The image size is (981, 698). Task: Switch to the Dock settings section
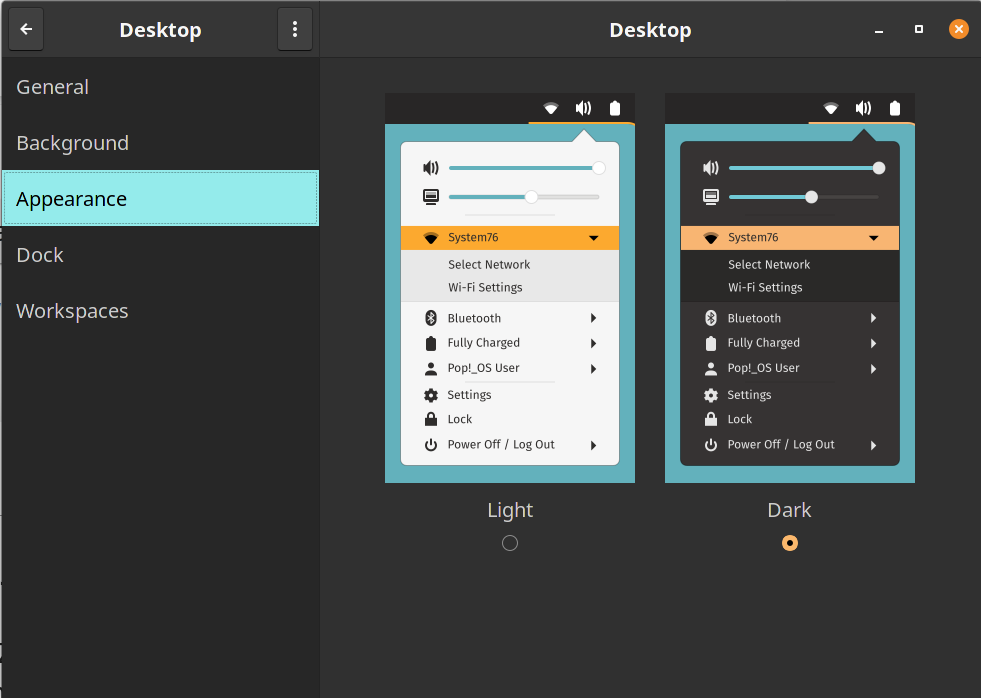40,255
